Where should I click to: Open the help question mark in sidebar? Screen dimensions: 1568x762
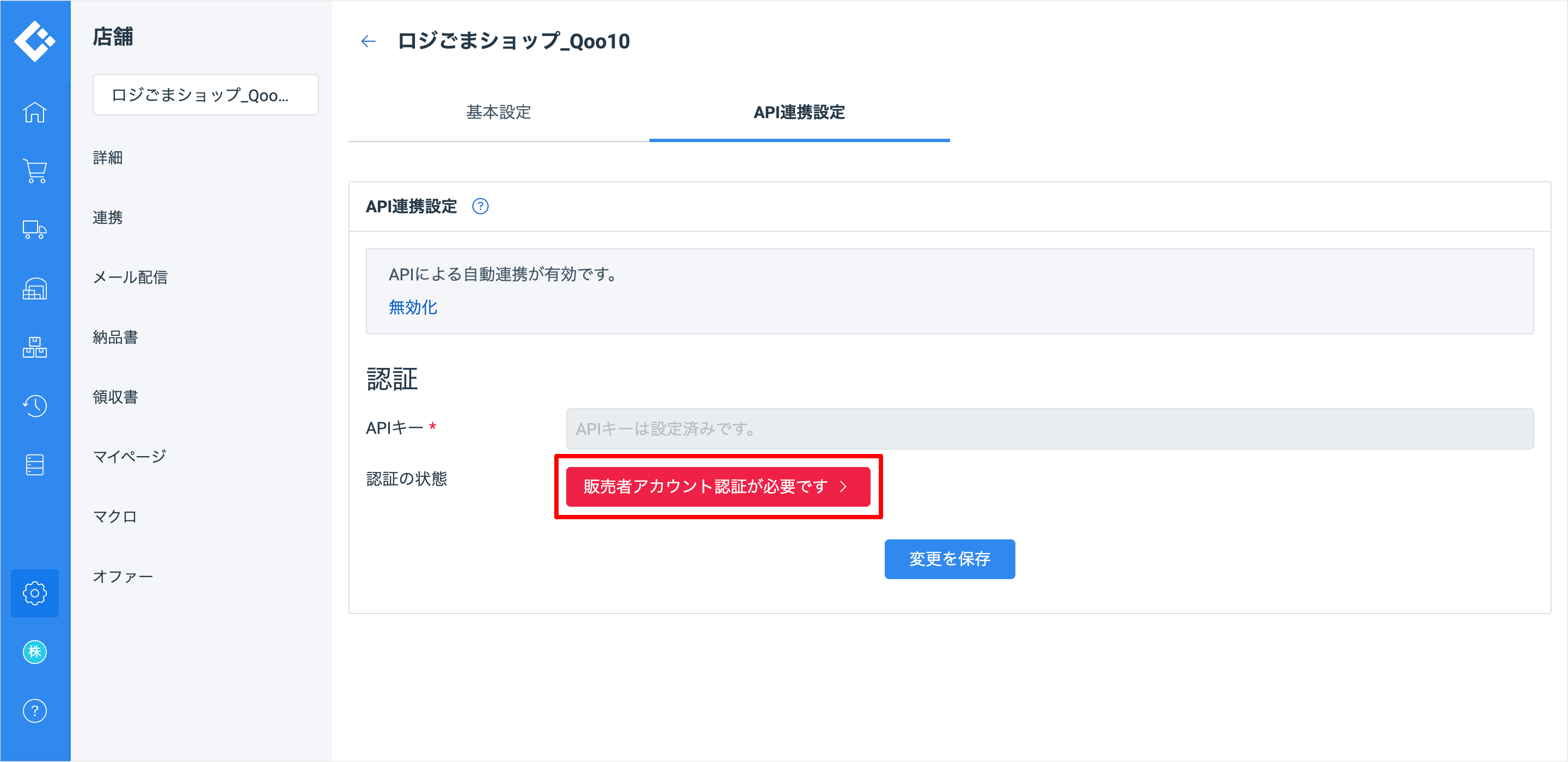(x=35, y=710)
